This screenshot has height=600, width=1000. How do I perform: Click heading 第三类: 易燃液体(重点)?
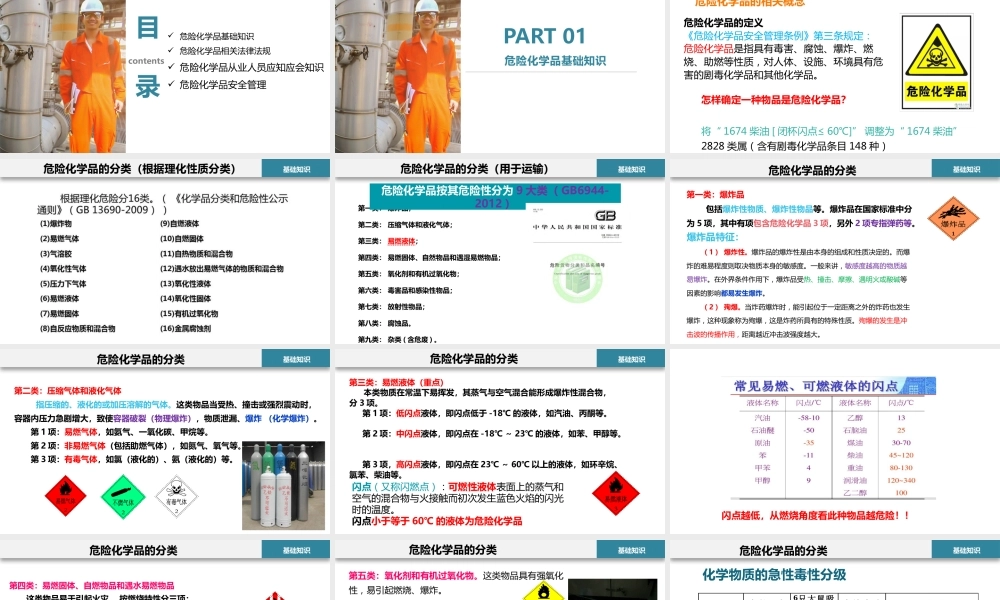[396, 383]
